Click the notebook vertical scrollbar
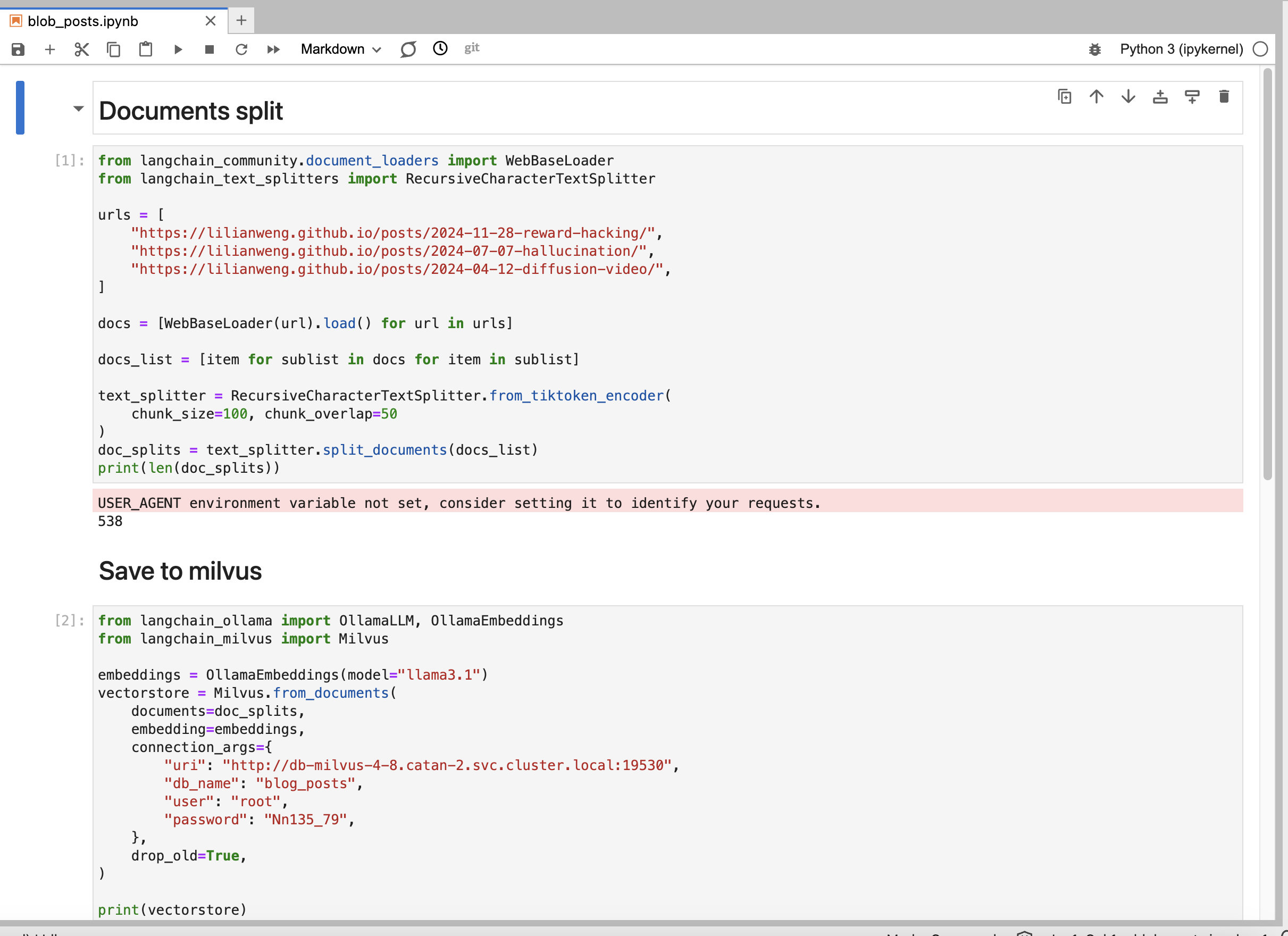The height and width of the screenshot is (936, 1288). pyautogui.click(x=1267, y=273)
